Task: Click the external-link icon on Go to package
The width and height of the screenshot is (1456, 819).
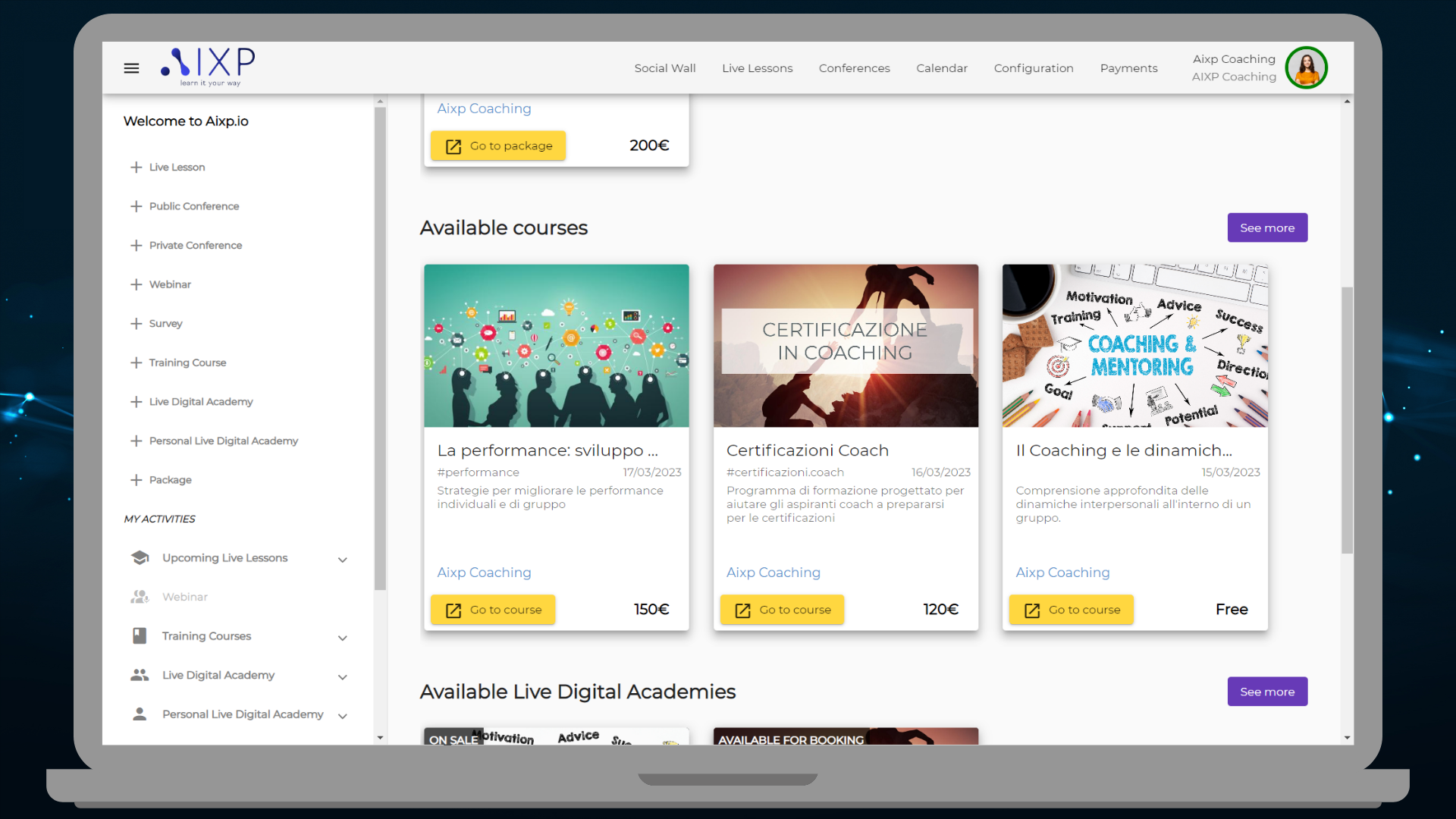Action: tap(453, 146)
